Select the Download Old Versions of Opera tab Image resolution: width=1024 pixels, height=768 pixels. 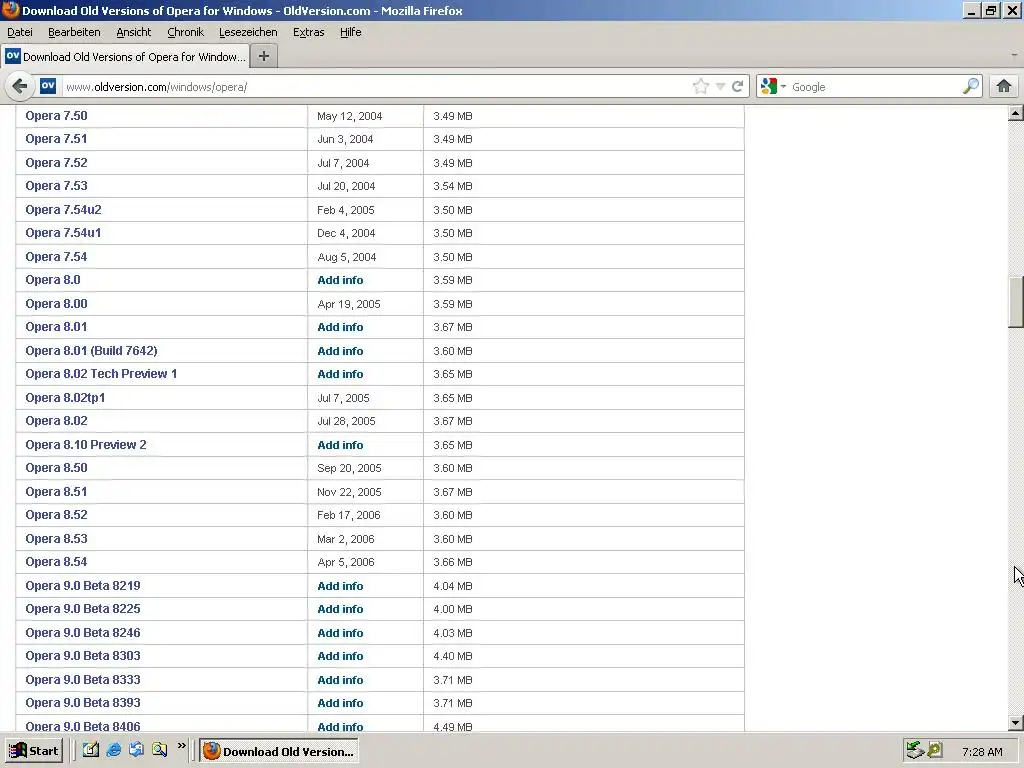125,56
